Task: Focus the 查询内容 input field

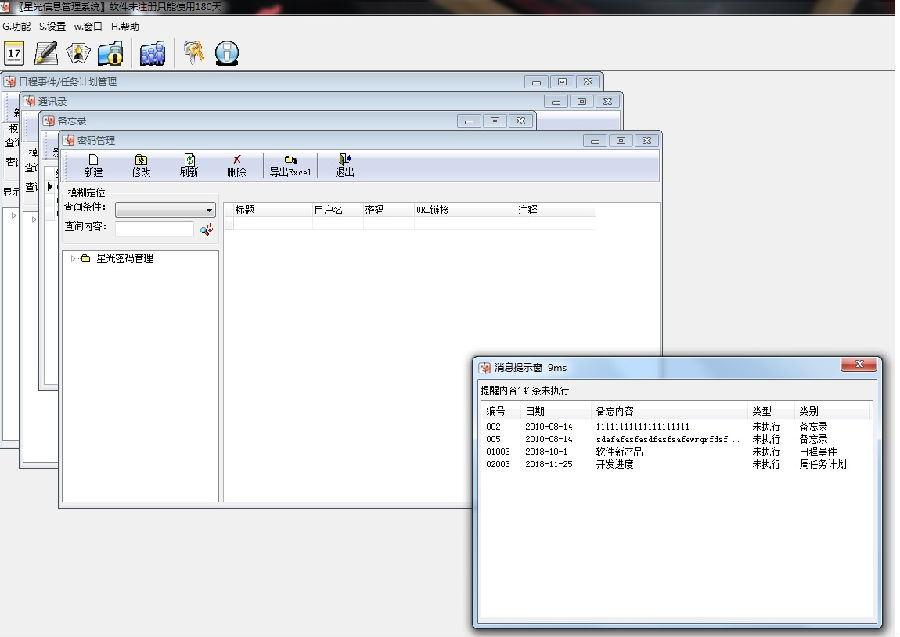Action: pyautogui.click(x=154, y=229)
